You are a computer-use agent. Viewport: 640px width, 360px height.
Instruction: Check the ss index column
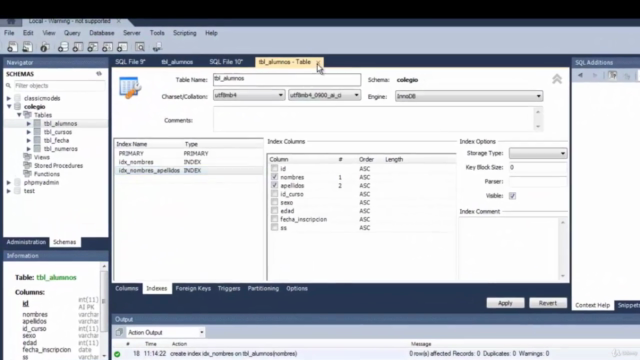(x=274, y=227)
